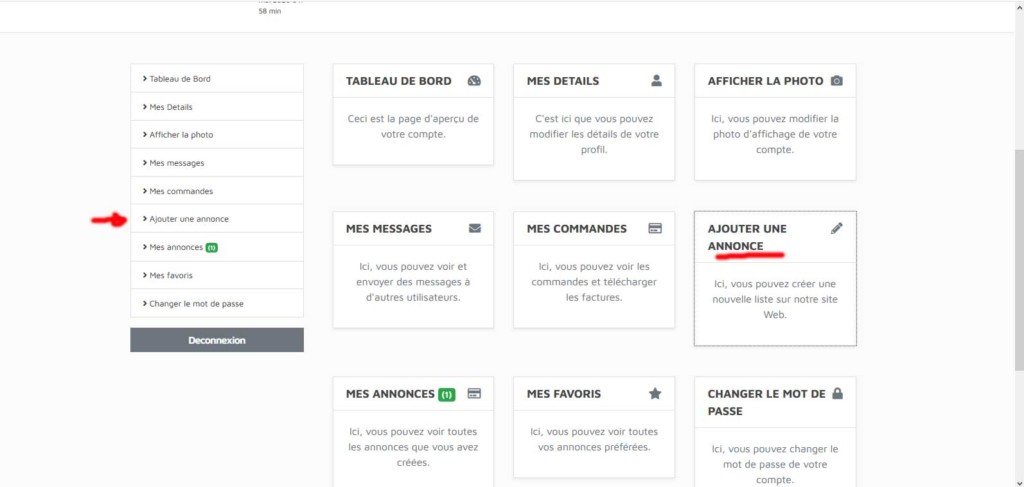Click the green (1) badge on Mes Annonces card title
Screen dimensions: 1024x487
pyautogui.click(x=446, y=394)
